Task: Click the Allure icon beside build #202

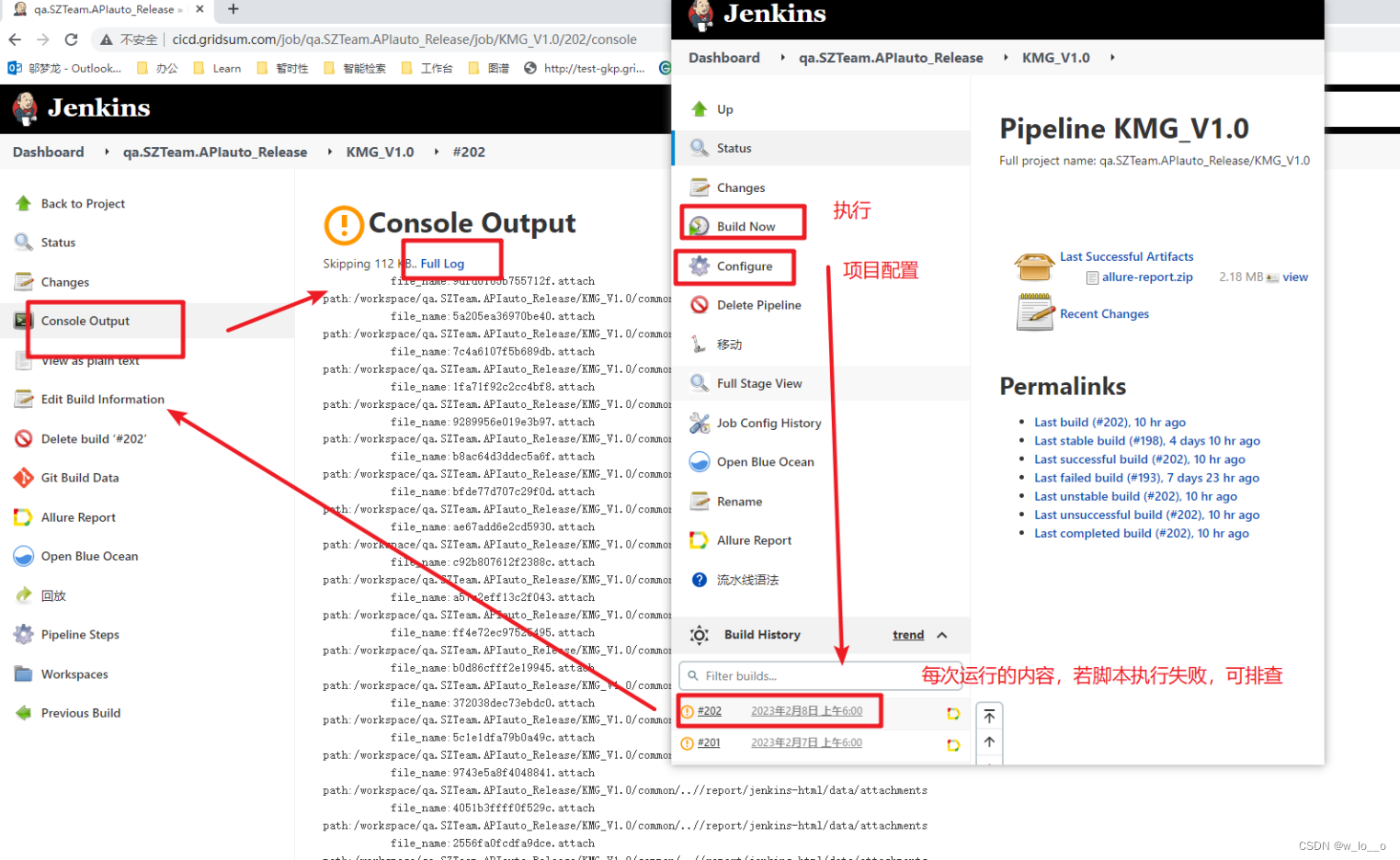Action: 953,713
